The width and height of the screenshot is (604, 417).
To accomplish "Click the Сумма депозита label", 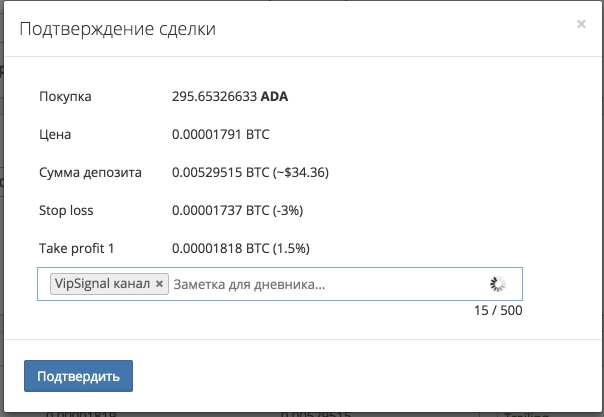I will [90, 172].
